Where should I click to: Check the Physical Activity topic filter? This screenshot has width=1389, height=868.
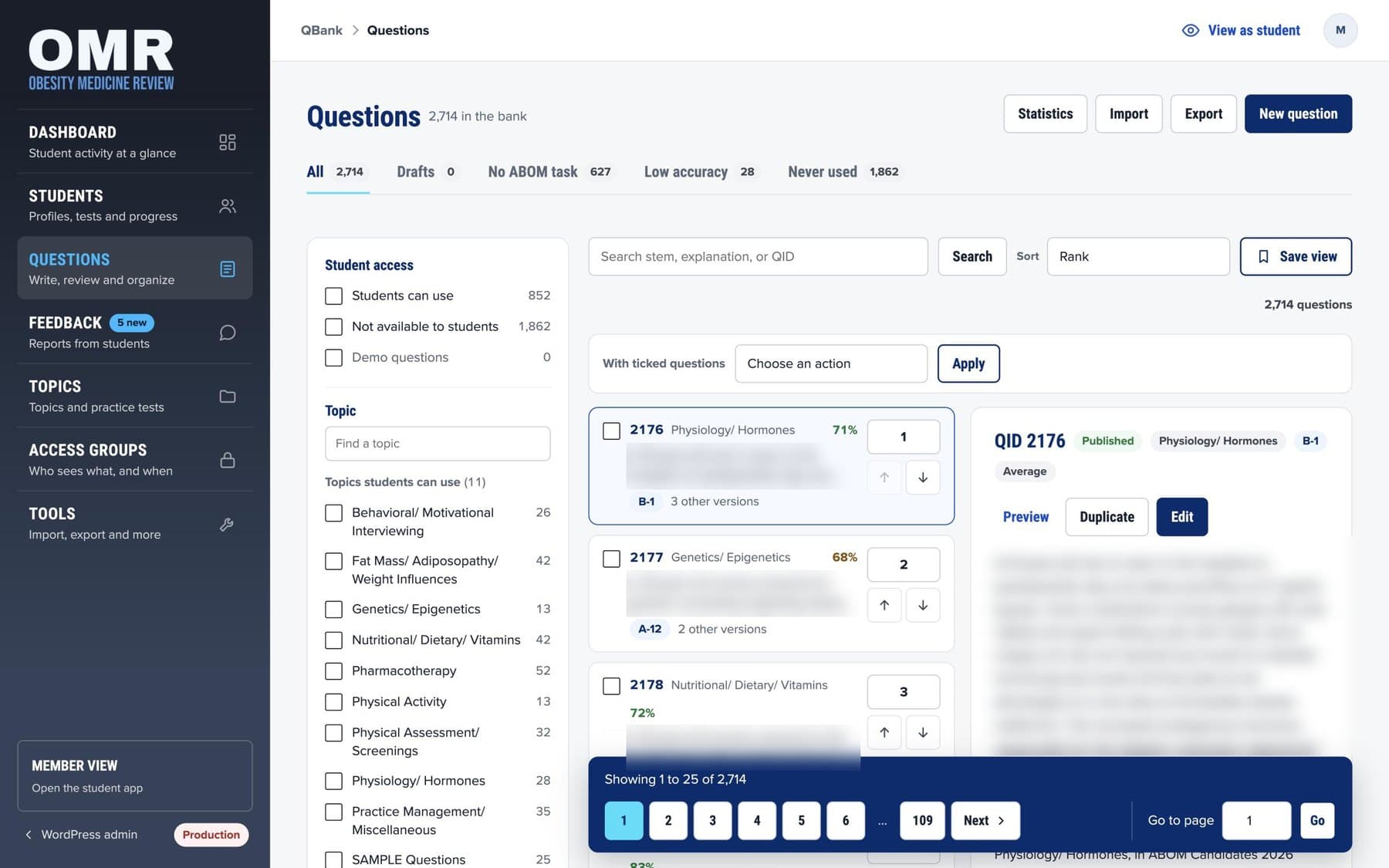(x=333, y=702)
